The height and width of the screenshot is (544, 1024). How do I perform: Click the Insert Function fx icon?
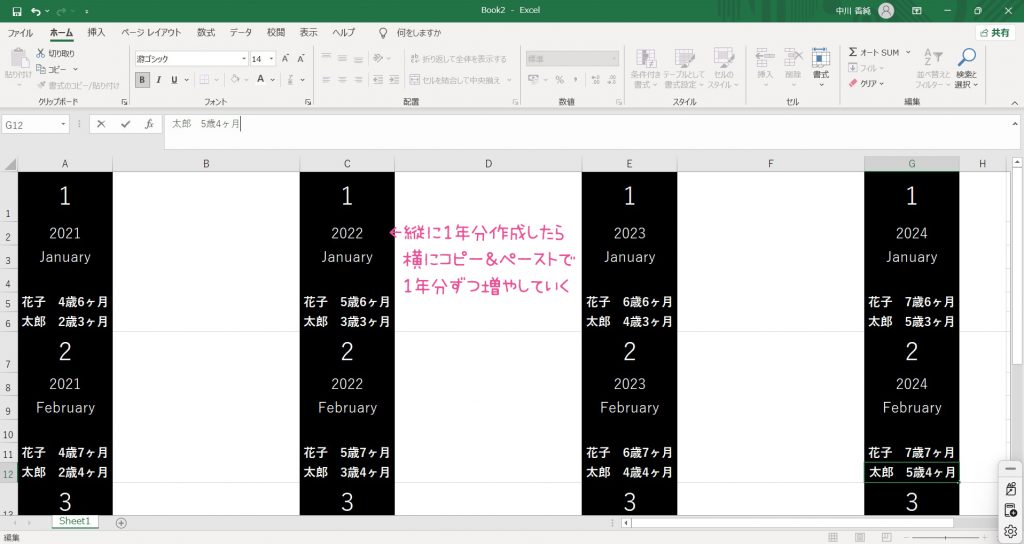pos(149,124)
